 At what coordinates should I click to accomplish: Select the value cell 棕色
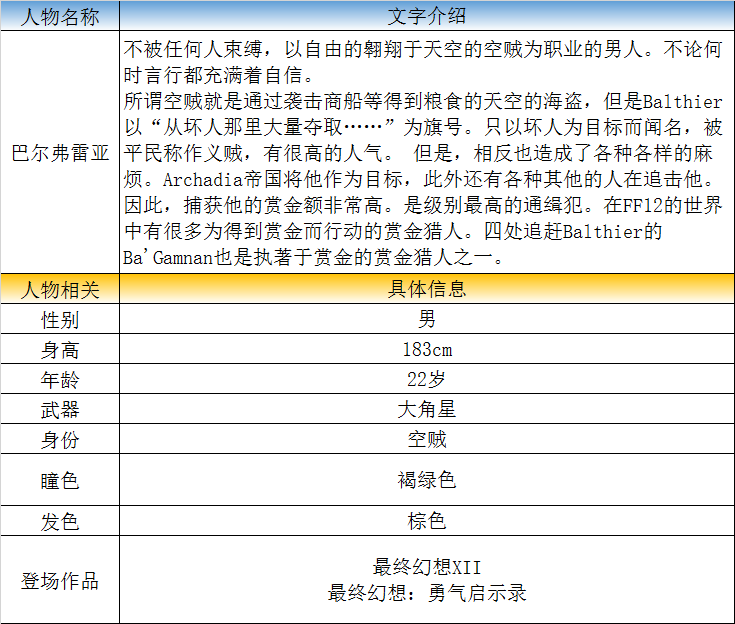coord(427,521)
